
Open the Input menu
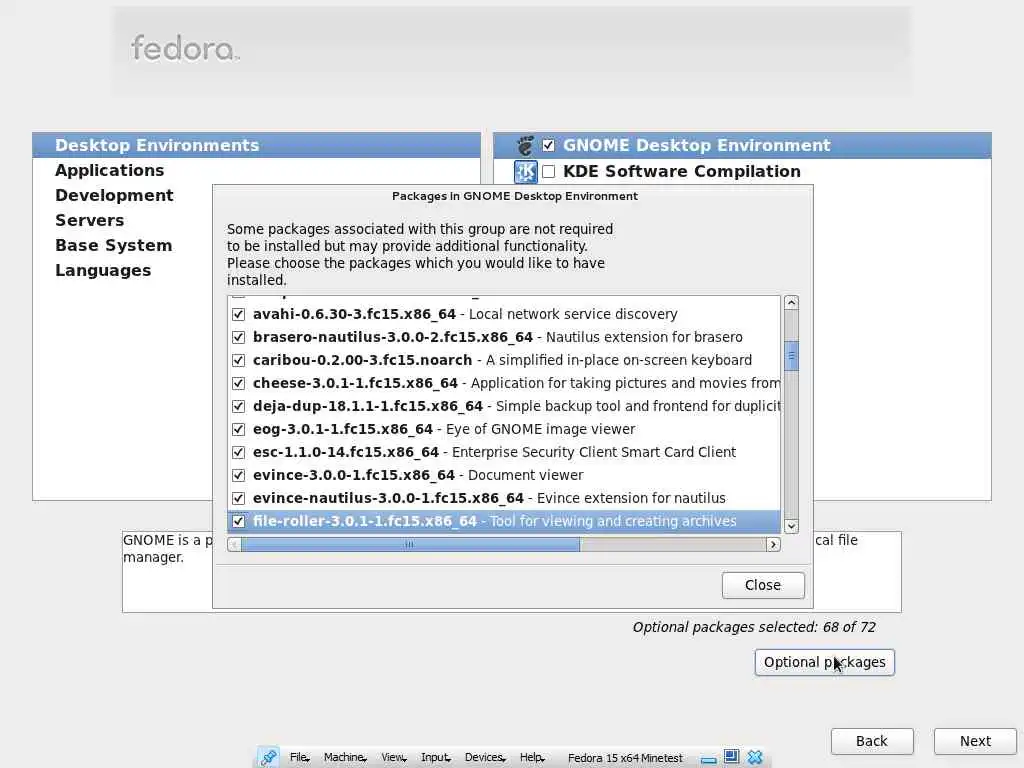click(436, 757)
